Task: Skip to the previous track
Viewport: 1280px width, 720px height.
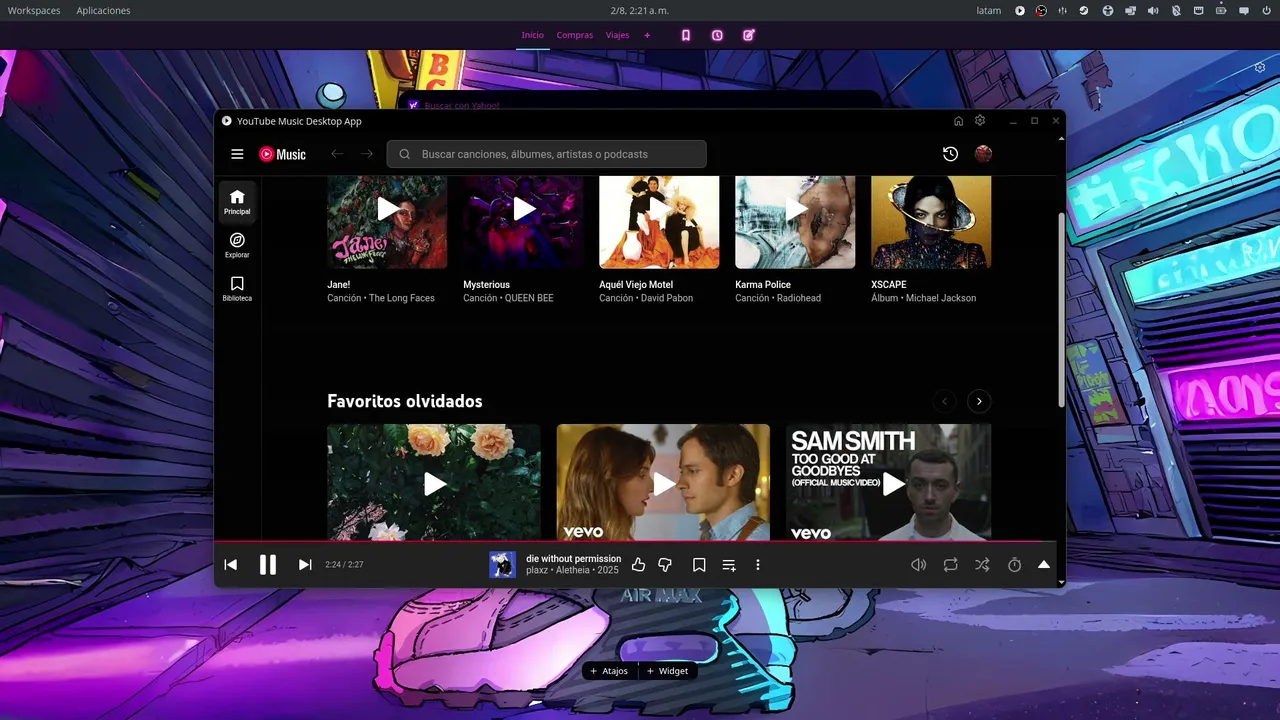Action: click(x=231, y=565)
